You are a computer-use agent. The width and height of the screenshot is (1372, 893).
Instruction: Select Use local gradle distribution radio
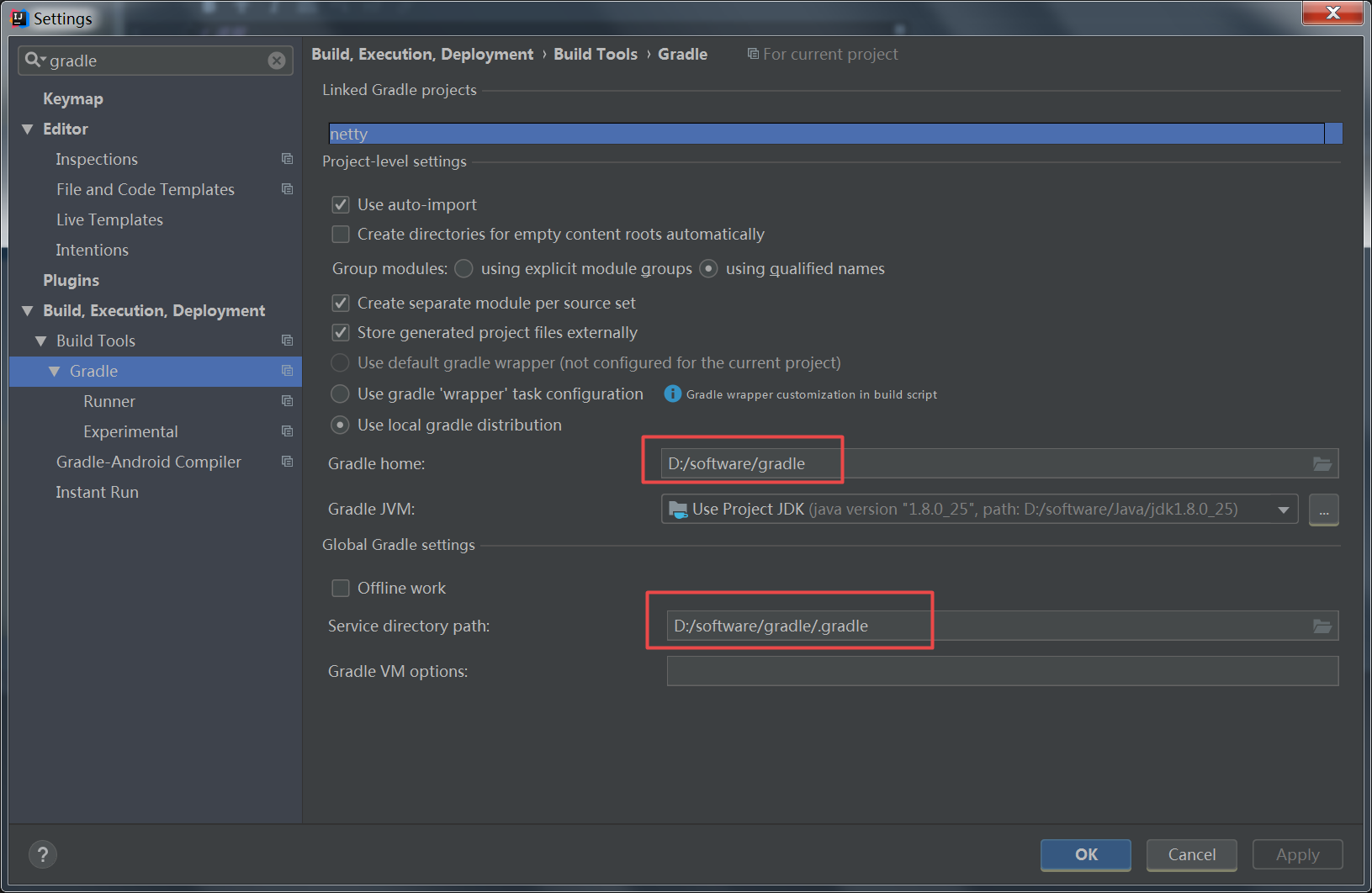click(x=340, y=425)
